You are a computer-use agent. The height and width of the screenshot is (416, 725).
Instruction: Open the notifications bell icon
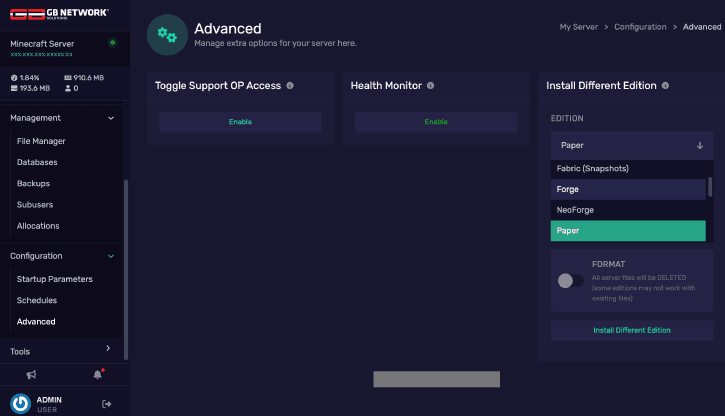point(98,374)
